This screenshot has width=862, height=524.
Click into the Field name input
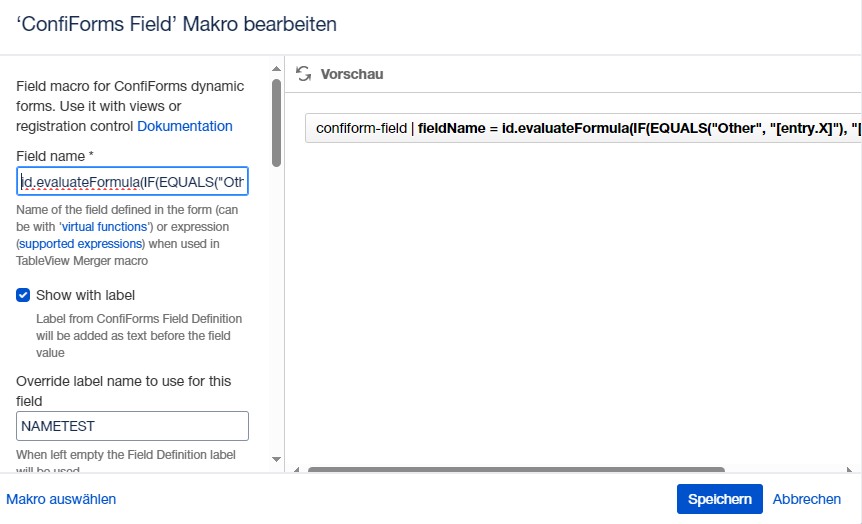[x=132, y=181]
